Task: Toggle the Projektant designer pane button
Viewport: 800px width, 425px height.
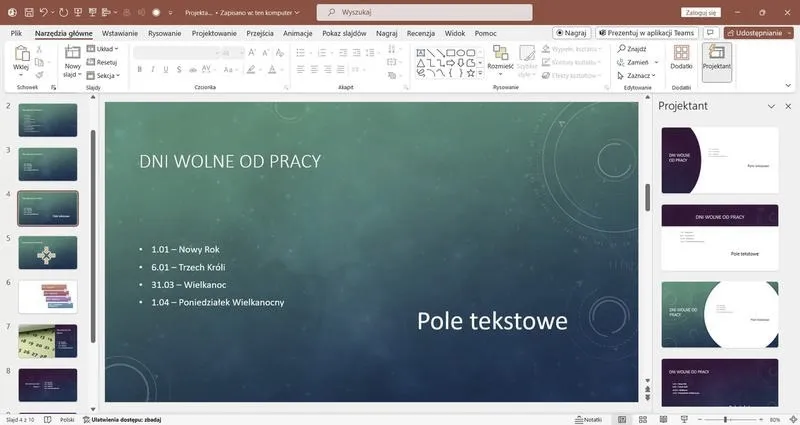Action: pos(717,62)
